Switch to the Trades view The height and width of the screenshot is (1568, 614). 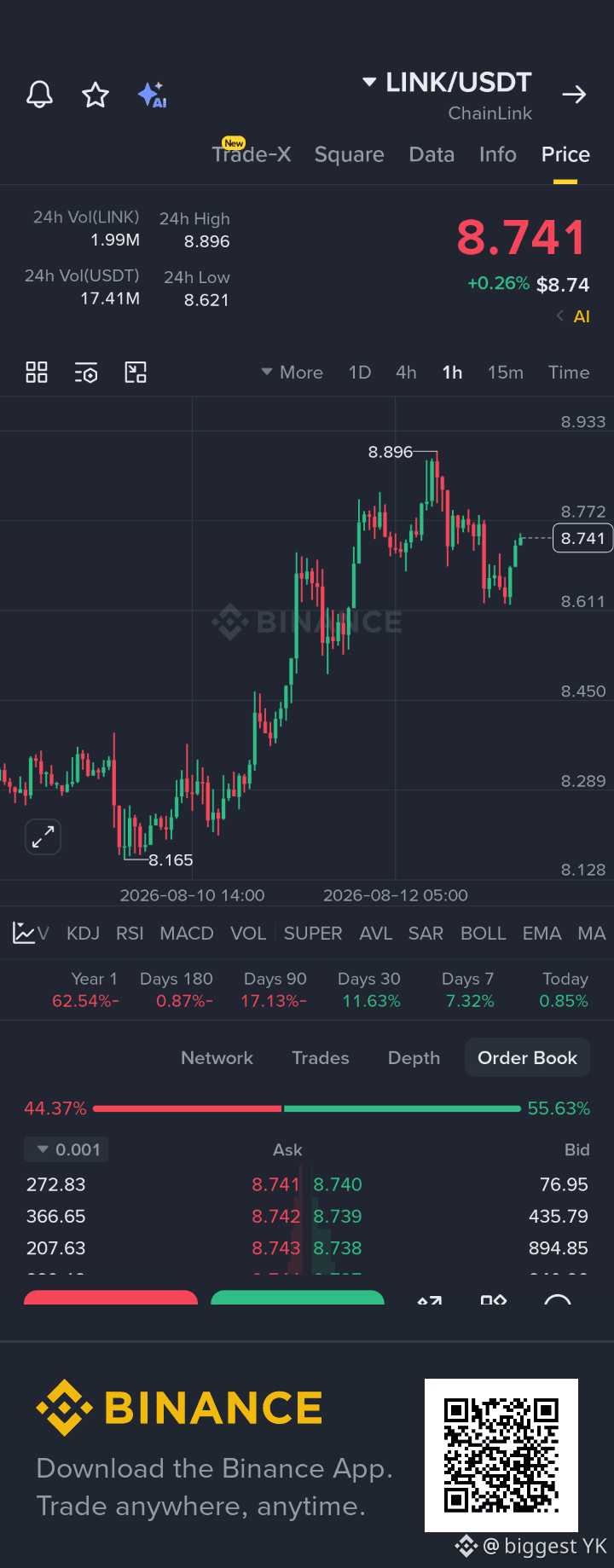click(x=321, y=1058)
